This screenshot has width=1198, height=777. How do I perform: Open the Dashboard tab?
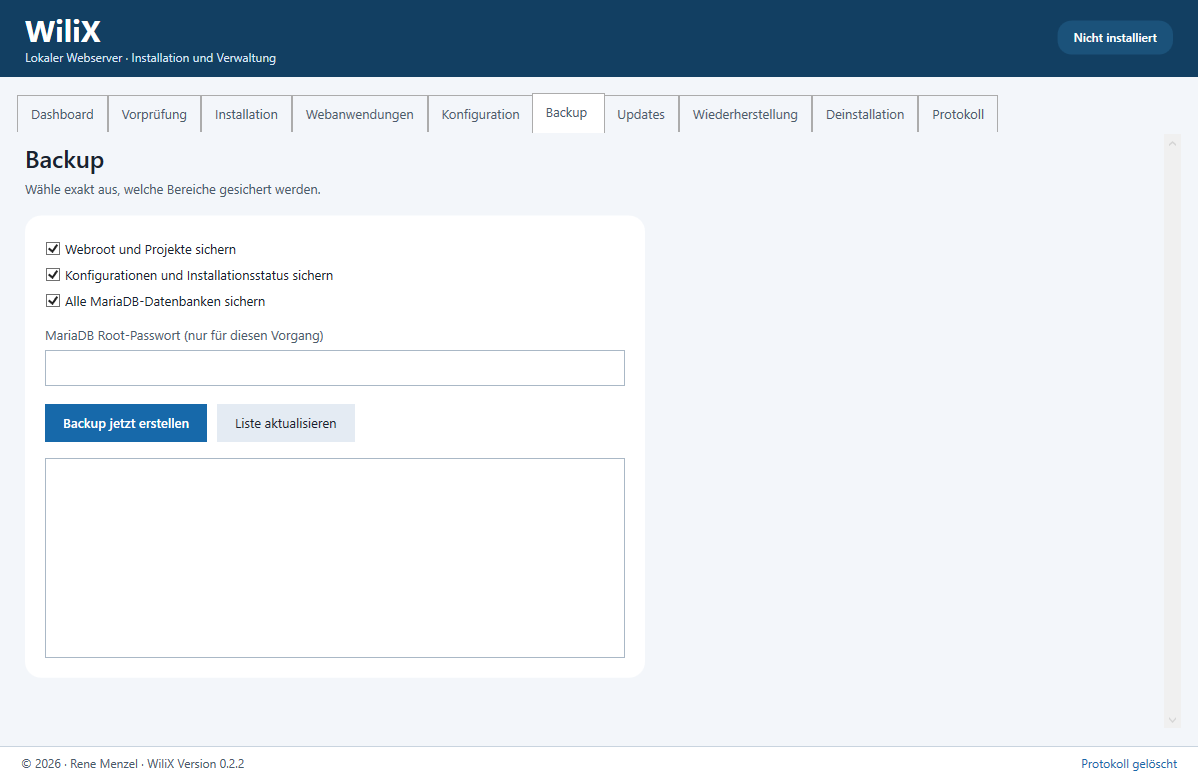(63, 114)
